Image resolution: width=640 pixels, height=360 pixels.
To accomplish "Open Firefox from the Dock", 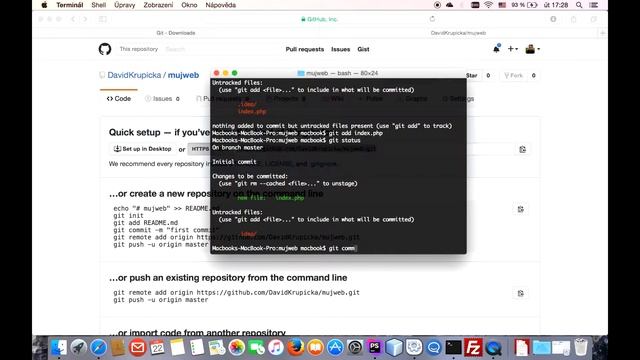I will click(296, 348).
